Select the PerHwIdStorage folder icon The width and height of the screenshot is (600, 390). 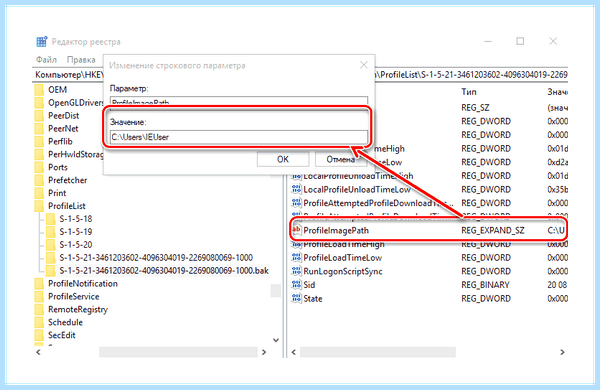click(39, 154)
